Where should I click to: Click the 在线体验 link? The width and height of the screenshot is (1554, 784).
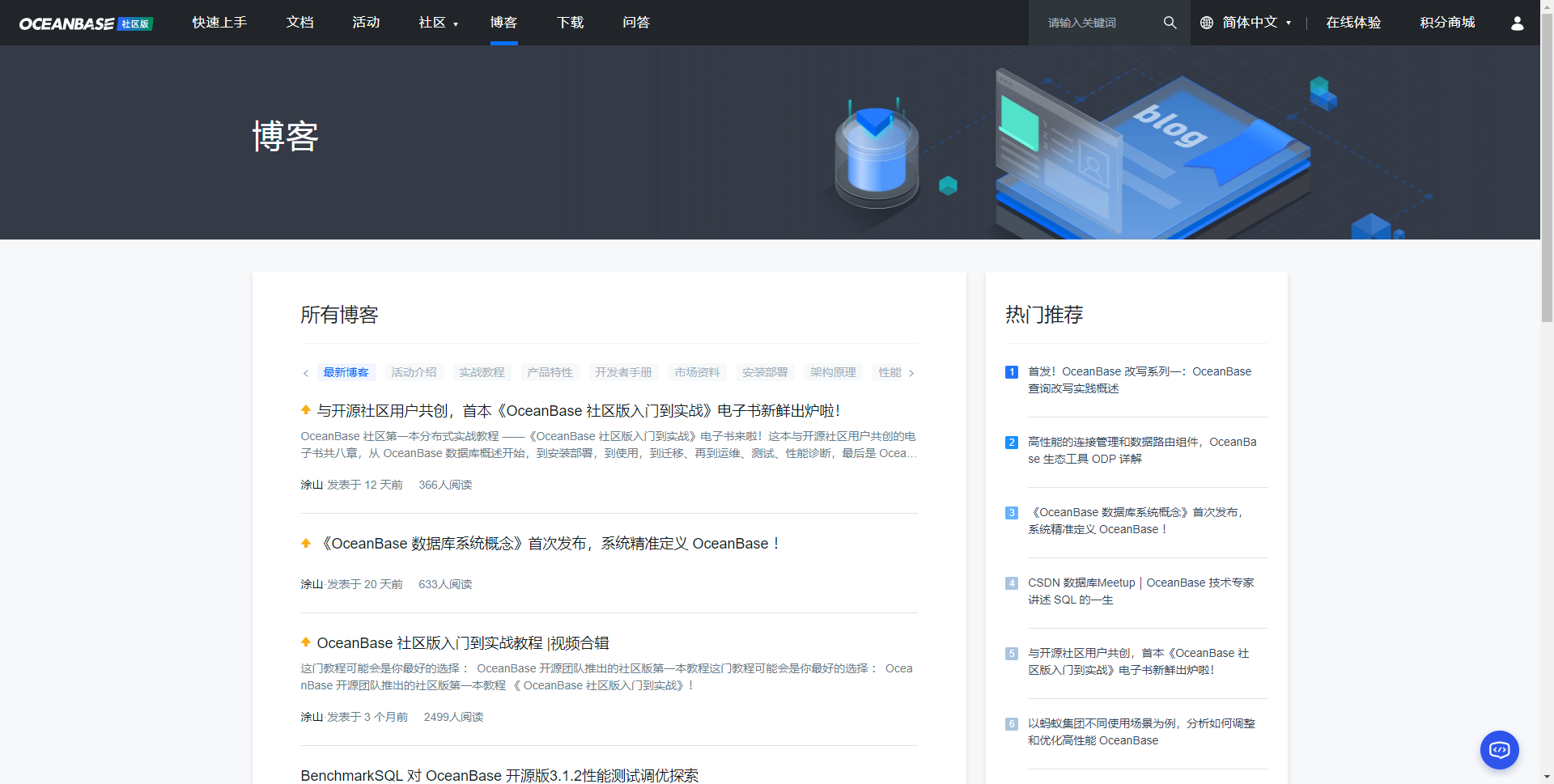(x=1353, y=23)
